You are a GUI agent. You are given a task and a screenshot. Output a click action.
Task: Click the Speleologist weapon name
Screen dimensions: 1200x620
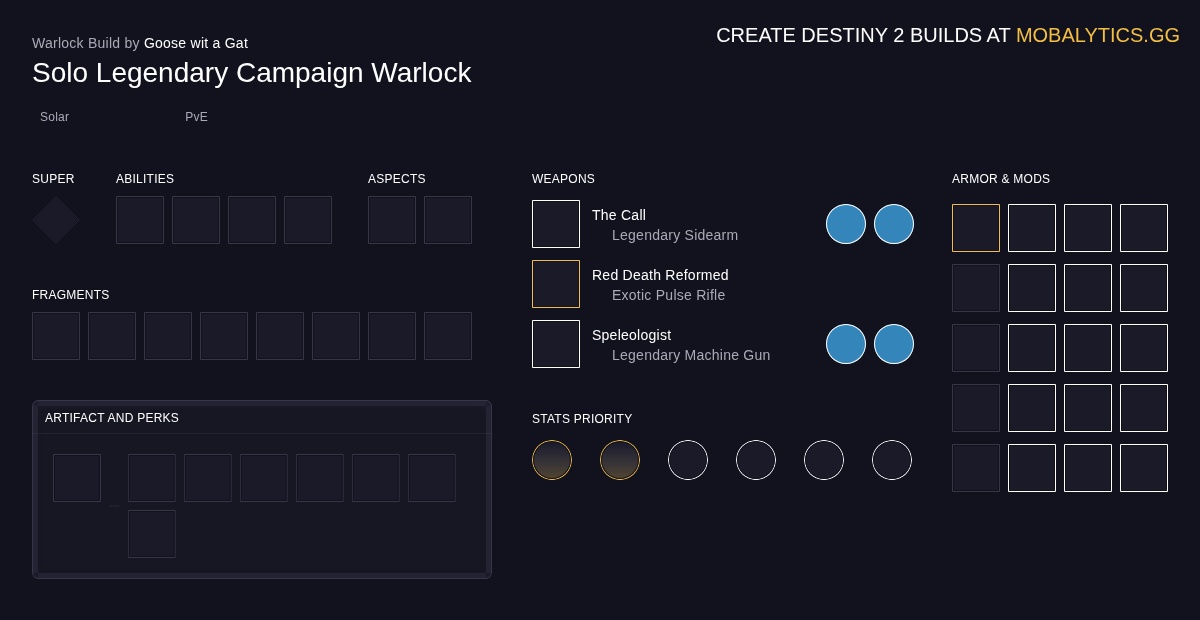[x=631, y=335]
